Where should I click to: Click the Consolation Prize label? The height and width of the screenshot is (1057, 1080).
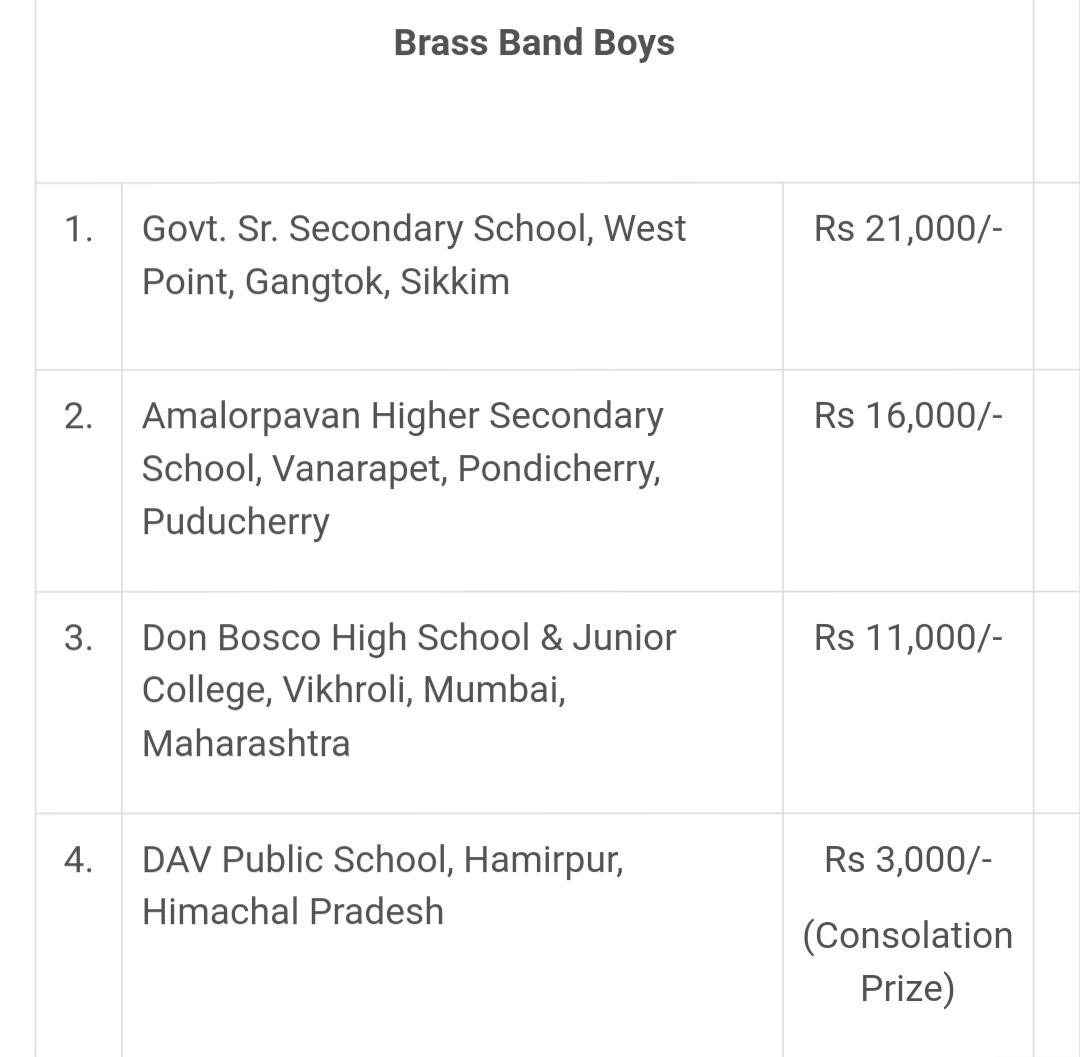(x=908, y=962)
